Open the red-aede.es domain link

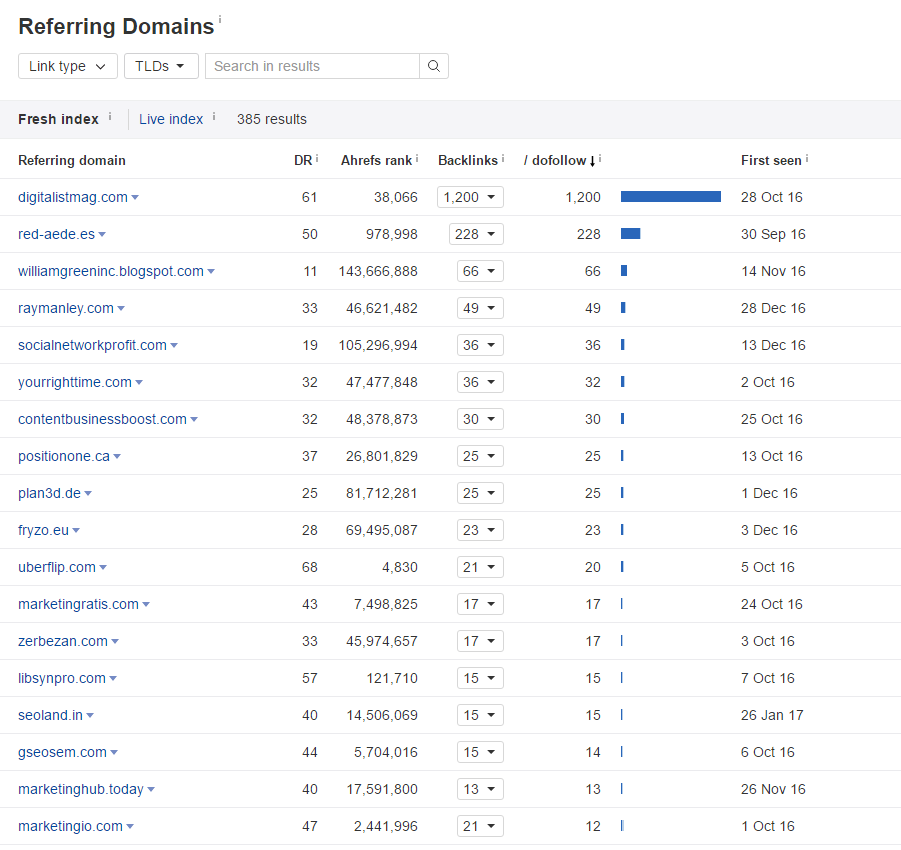tap(56, 234)
